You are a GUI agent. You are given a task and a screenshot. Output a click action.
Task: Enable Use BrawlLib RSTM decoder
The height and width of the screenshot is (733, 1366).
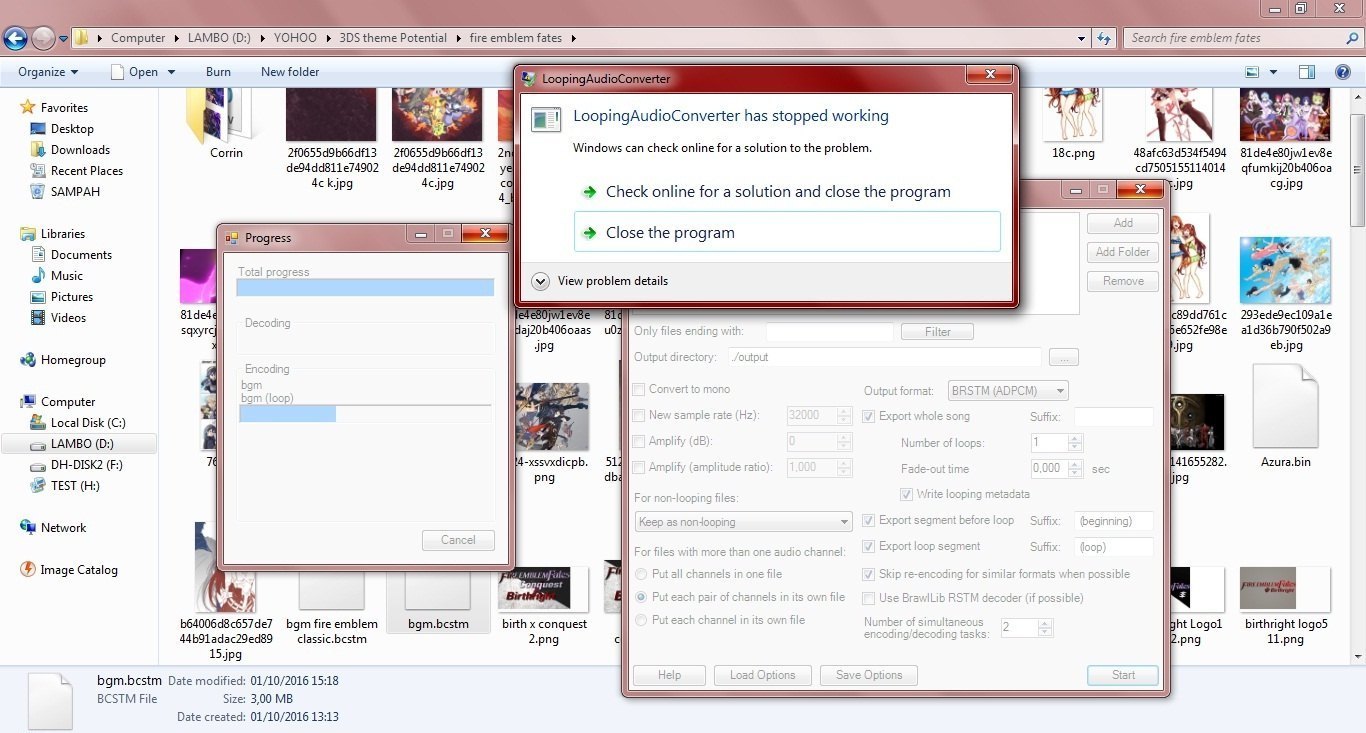[869, 598]
